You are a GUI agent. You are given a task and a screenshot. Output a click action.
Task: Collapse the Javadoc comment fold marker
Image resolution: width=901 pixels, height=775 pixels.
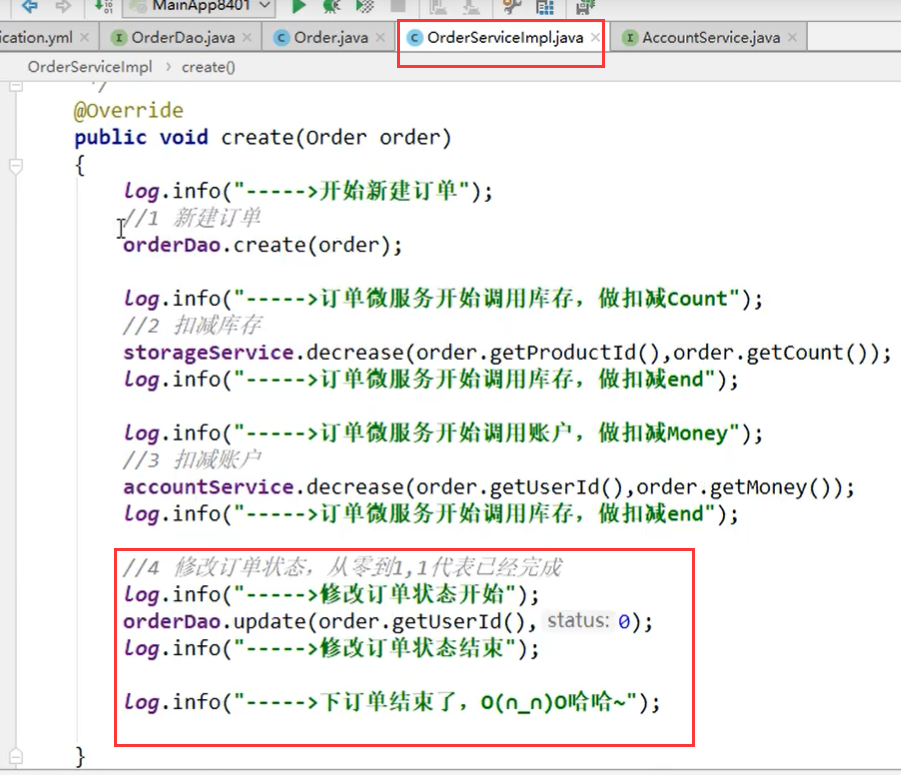pos(16,87)
